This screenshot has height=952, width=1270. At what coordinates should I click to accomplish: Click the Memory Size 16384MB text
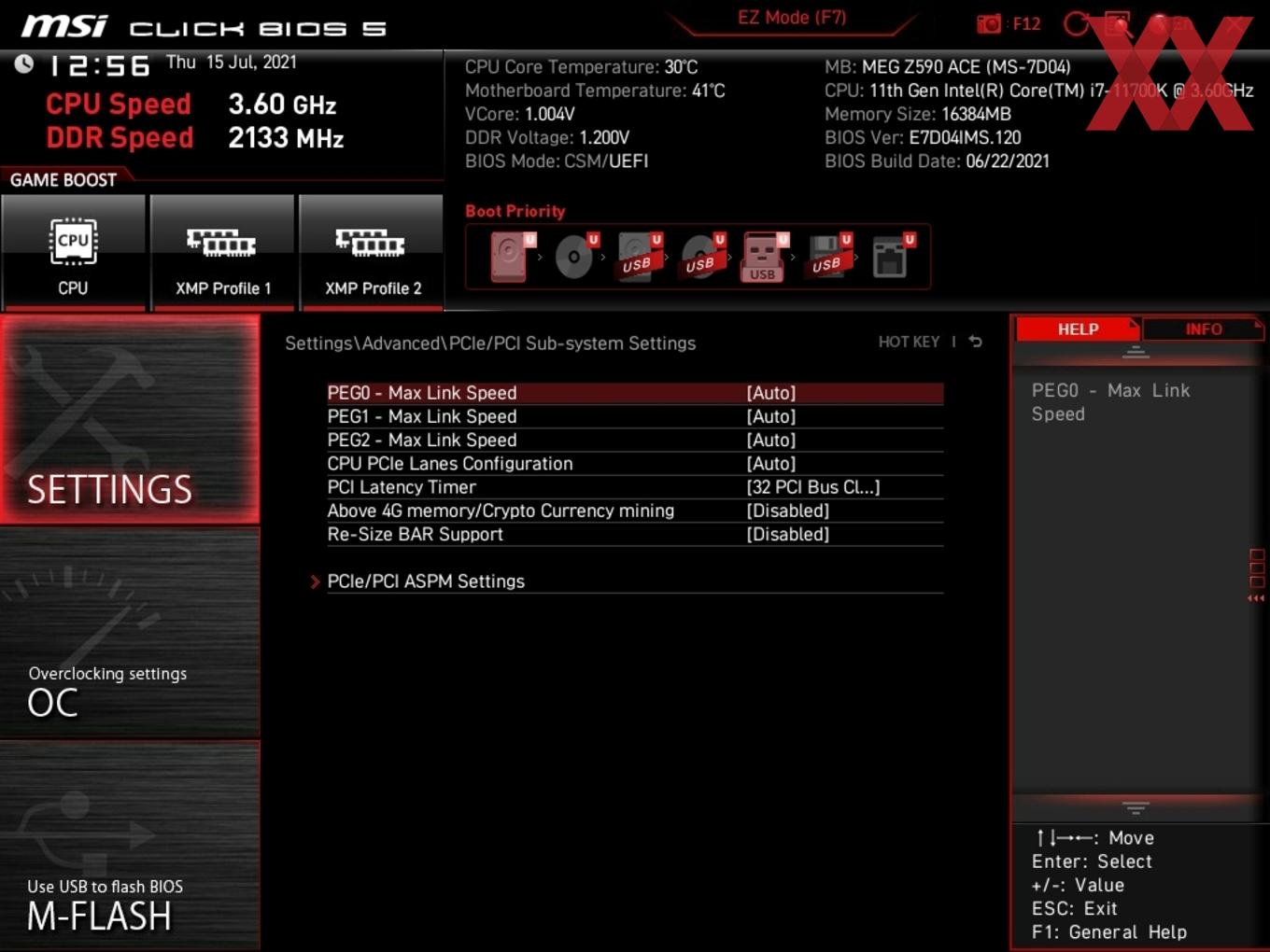[918, 114]
